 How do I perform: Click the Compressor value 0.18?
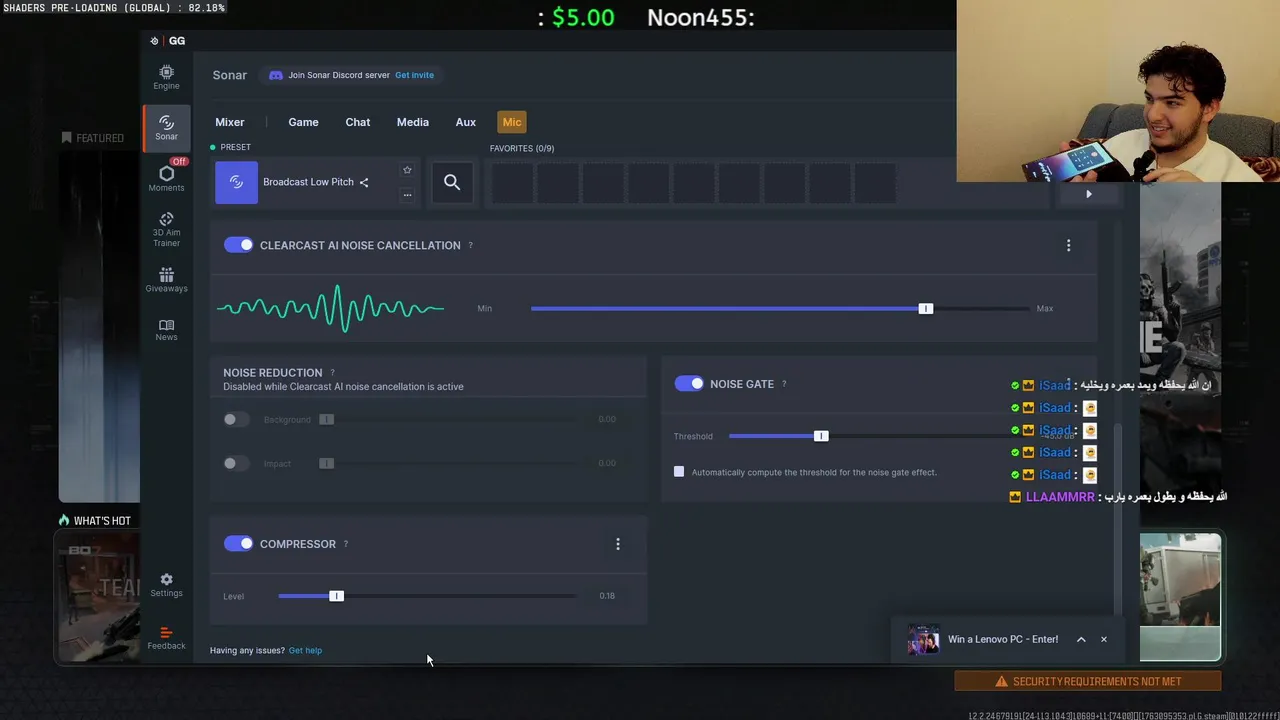coord(607,596)
